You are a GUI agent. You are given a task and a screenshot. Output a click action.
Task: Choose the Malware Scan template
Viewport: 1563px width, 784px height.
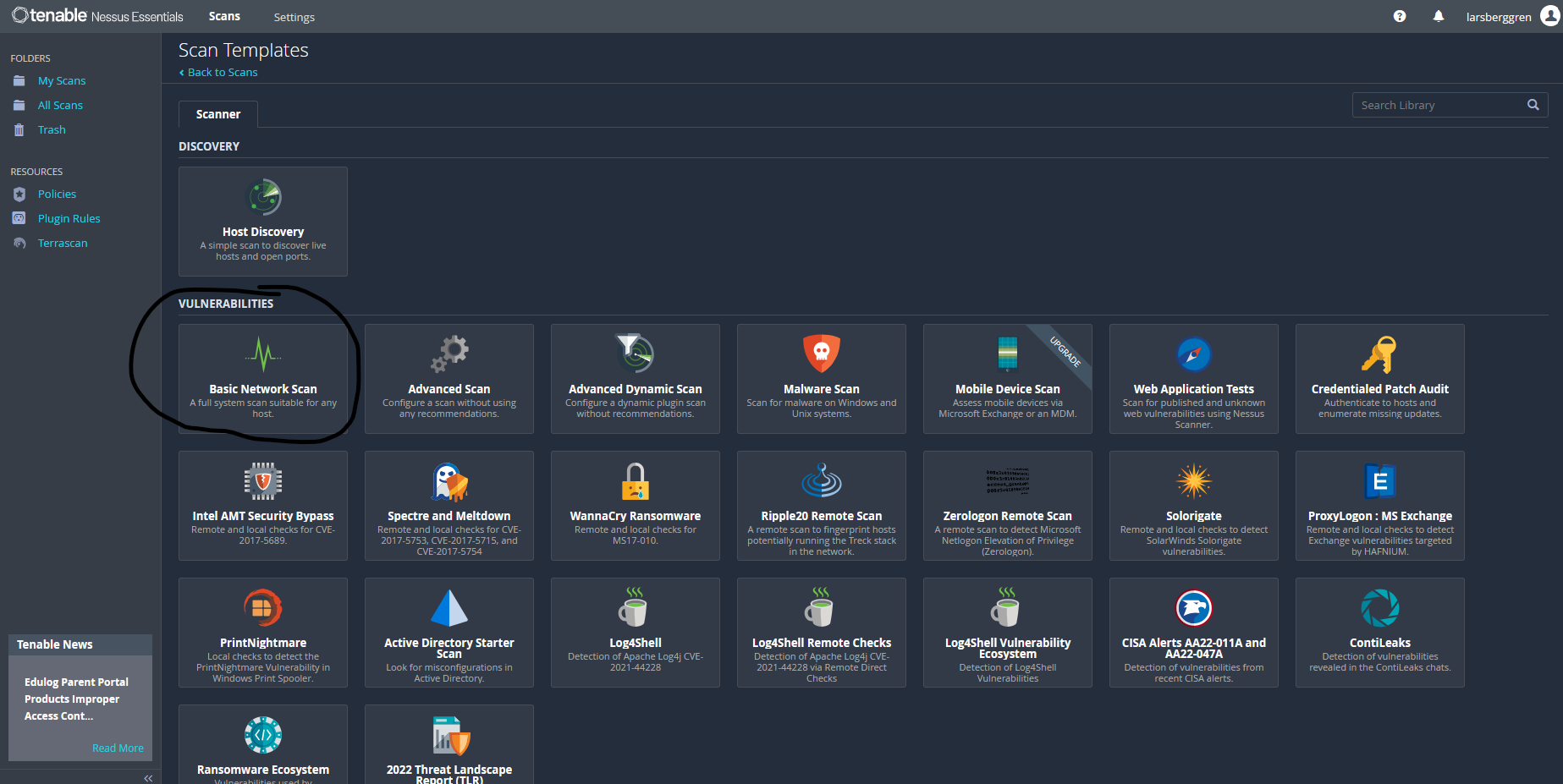(x=821, y=378)
